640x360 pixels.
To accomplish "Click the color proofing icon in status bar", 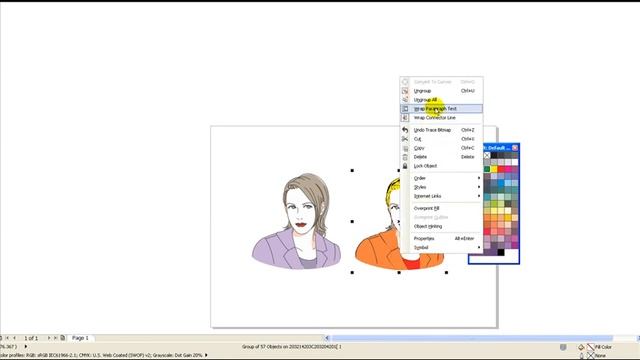I will click(x=563, y=347).
